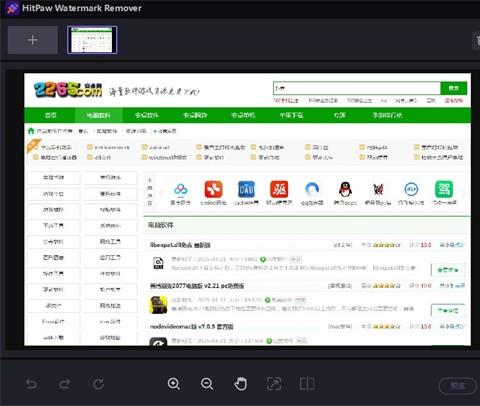The width and height of the screenshot is (480, 406).
Task: Click the before/after compare icon
Action: pyautogui.click(x=307, y=384)
